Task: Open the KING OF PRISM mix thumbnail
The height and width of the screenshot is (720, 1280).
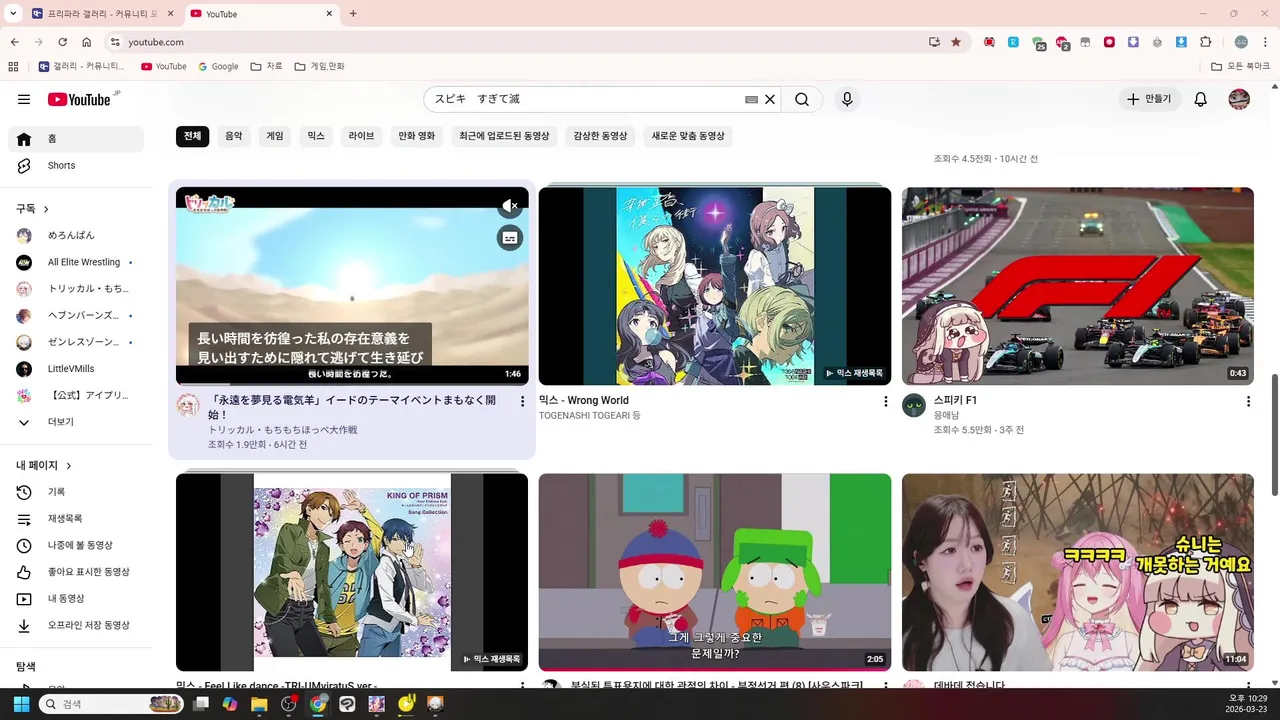Action: (x=352, y=572)
